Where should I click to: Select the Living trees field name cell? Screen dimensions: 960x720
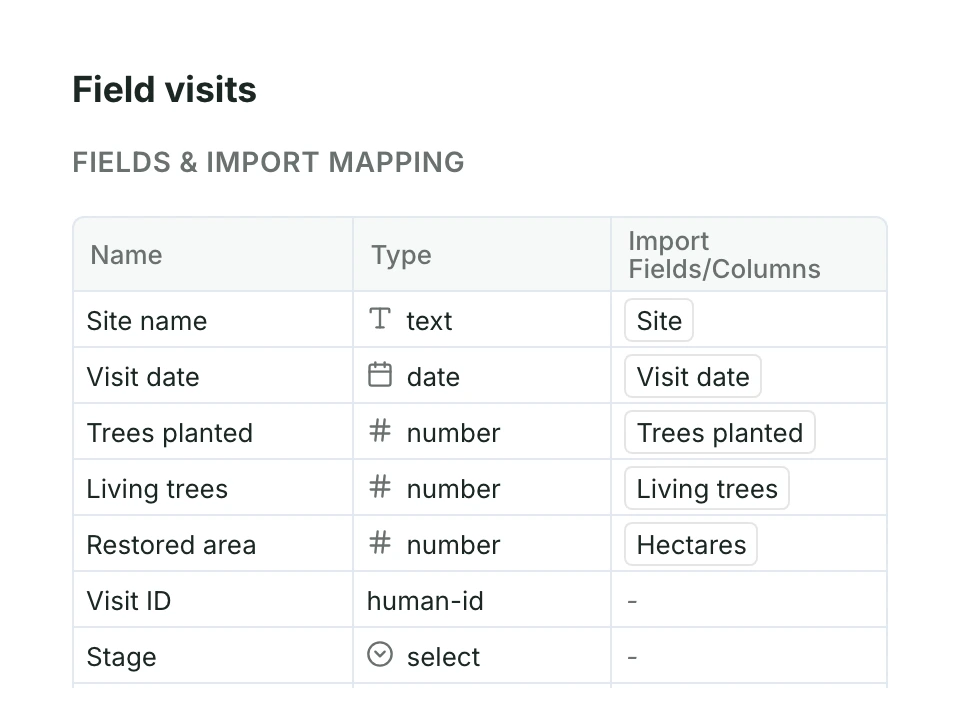point(213,489)
